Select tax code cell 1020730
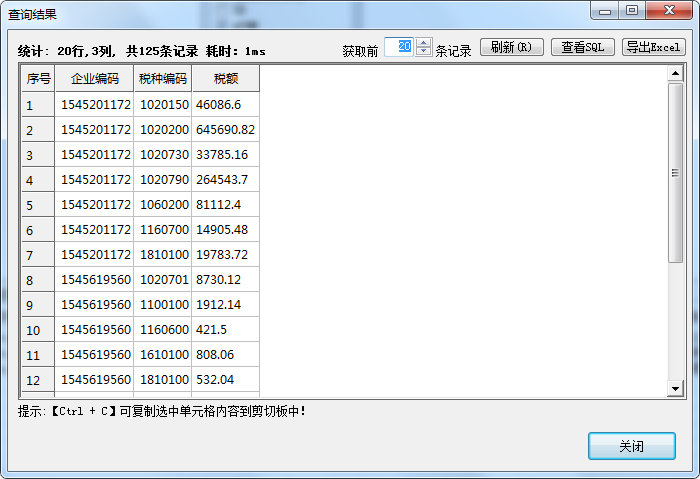The height and width of the screenshot is (479, 700). pos(163,155)
